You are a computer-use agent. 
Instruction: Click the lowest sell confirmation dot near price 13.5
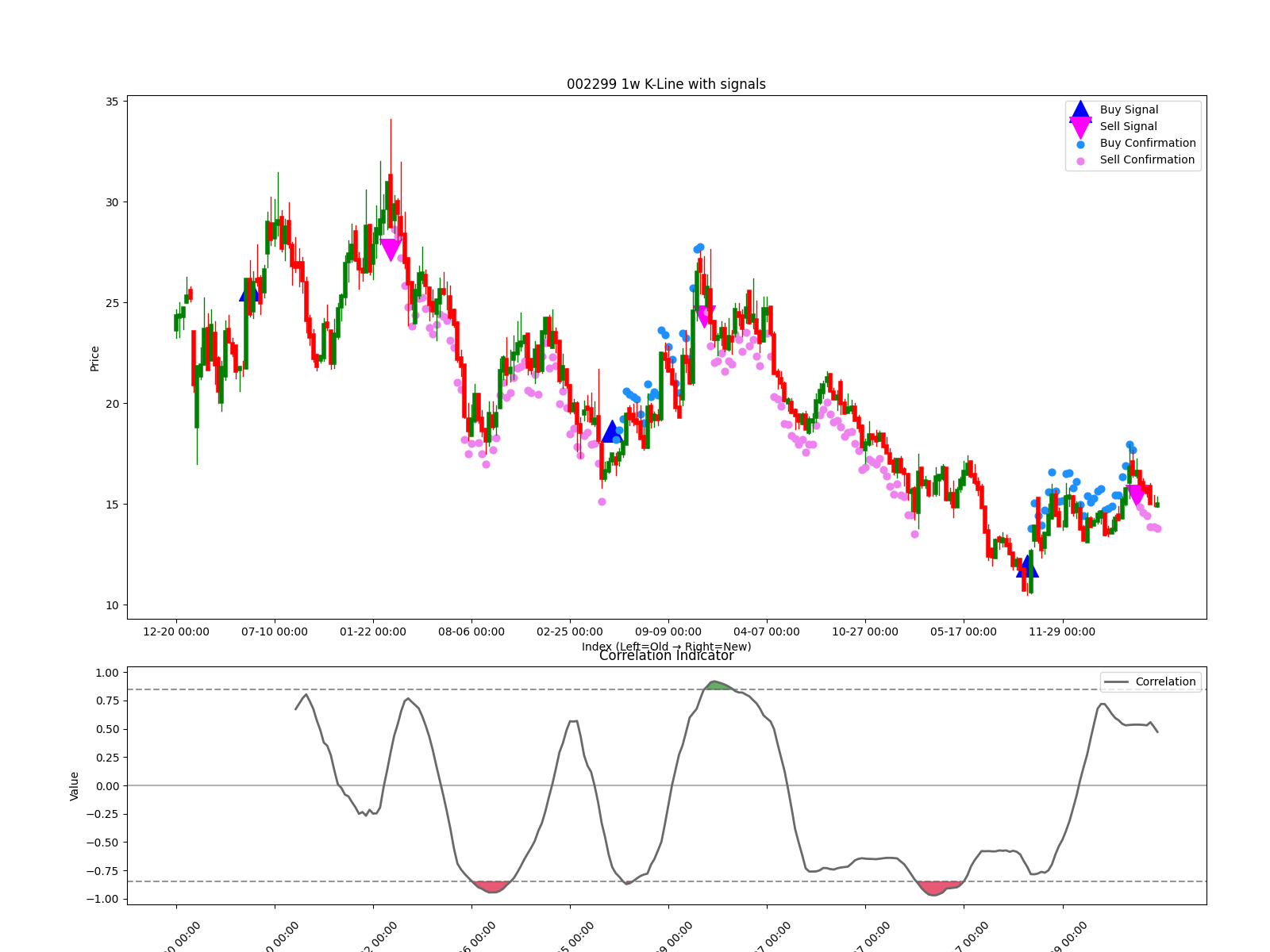(914, 534)
